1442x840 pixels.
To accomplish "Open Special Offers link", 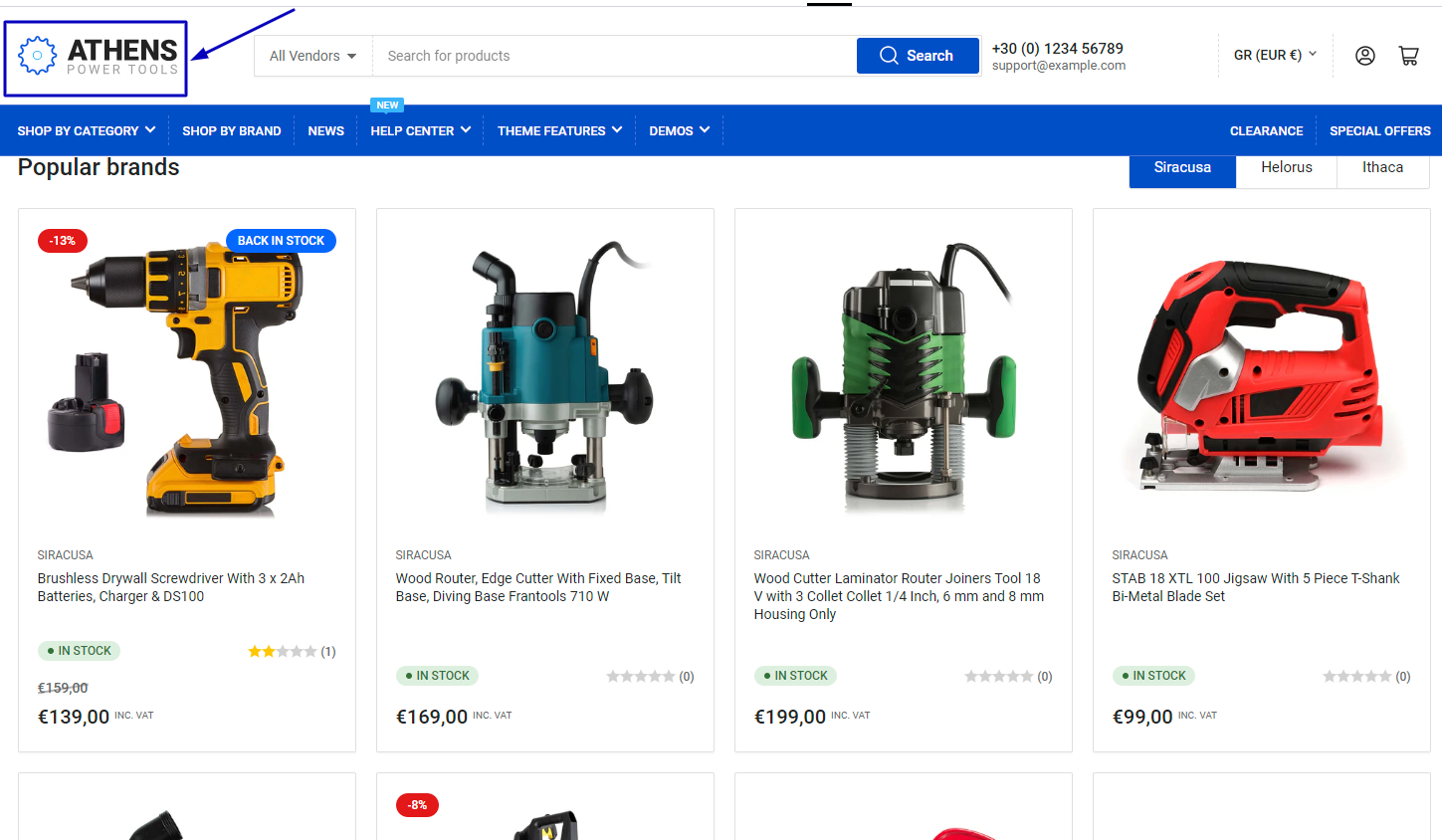I will 1380,130.
